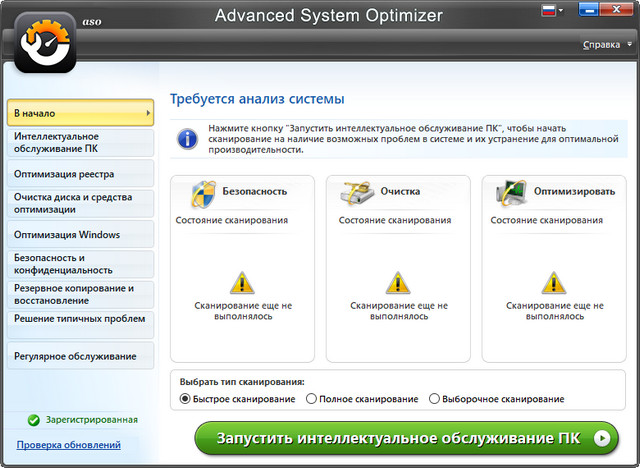The width and height of the screenshot is (640, 468).
Task: Open Оптимизация реестра section
Action: 80,173
